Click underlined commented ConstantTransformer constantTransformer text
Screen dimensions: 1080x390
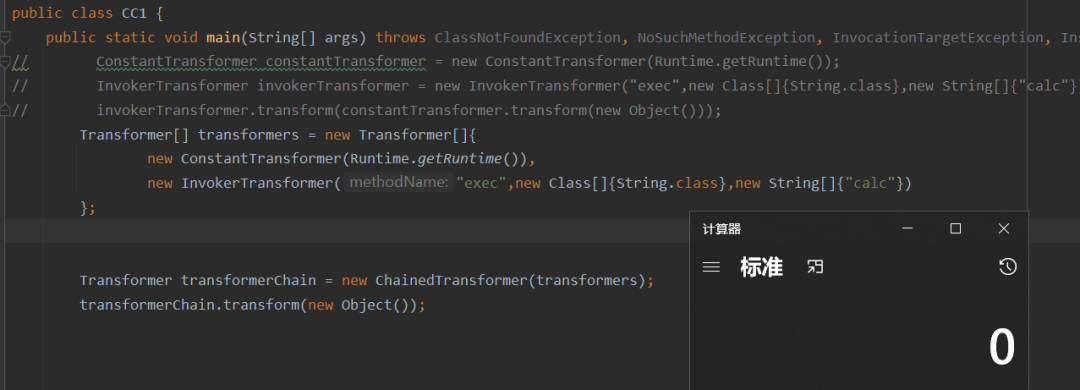pyautogui.click(x=261, y=62)
